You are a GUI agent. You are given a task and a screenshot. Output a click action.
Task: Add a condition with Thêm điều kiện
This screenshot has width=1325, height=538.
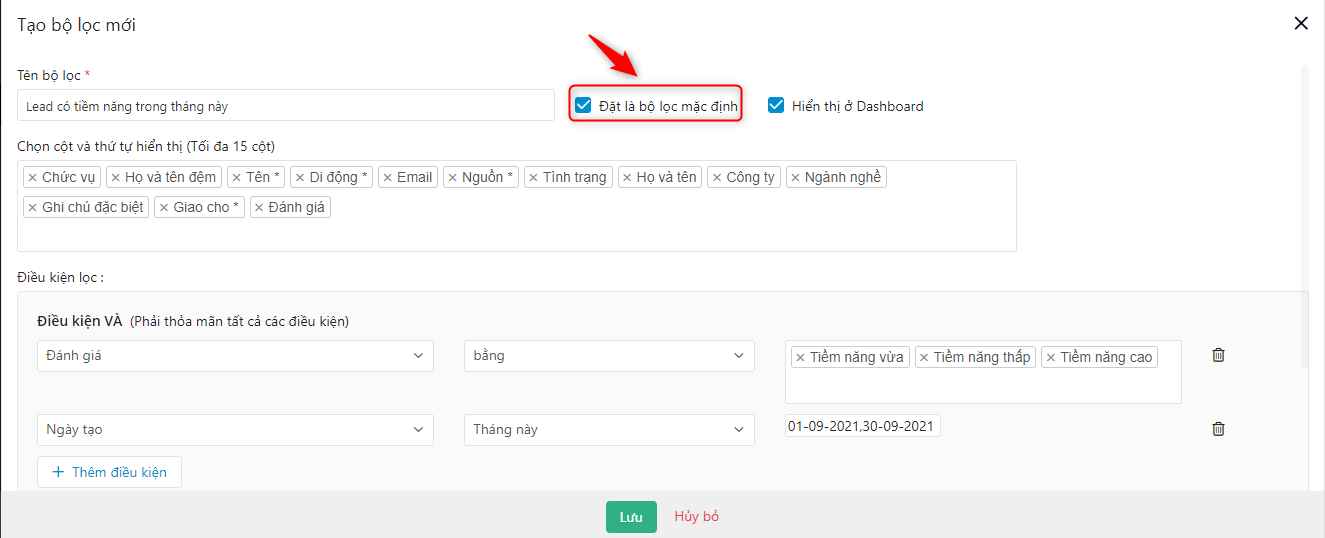click(109, 472)
